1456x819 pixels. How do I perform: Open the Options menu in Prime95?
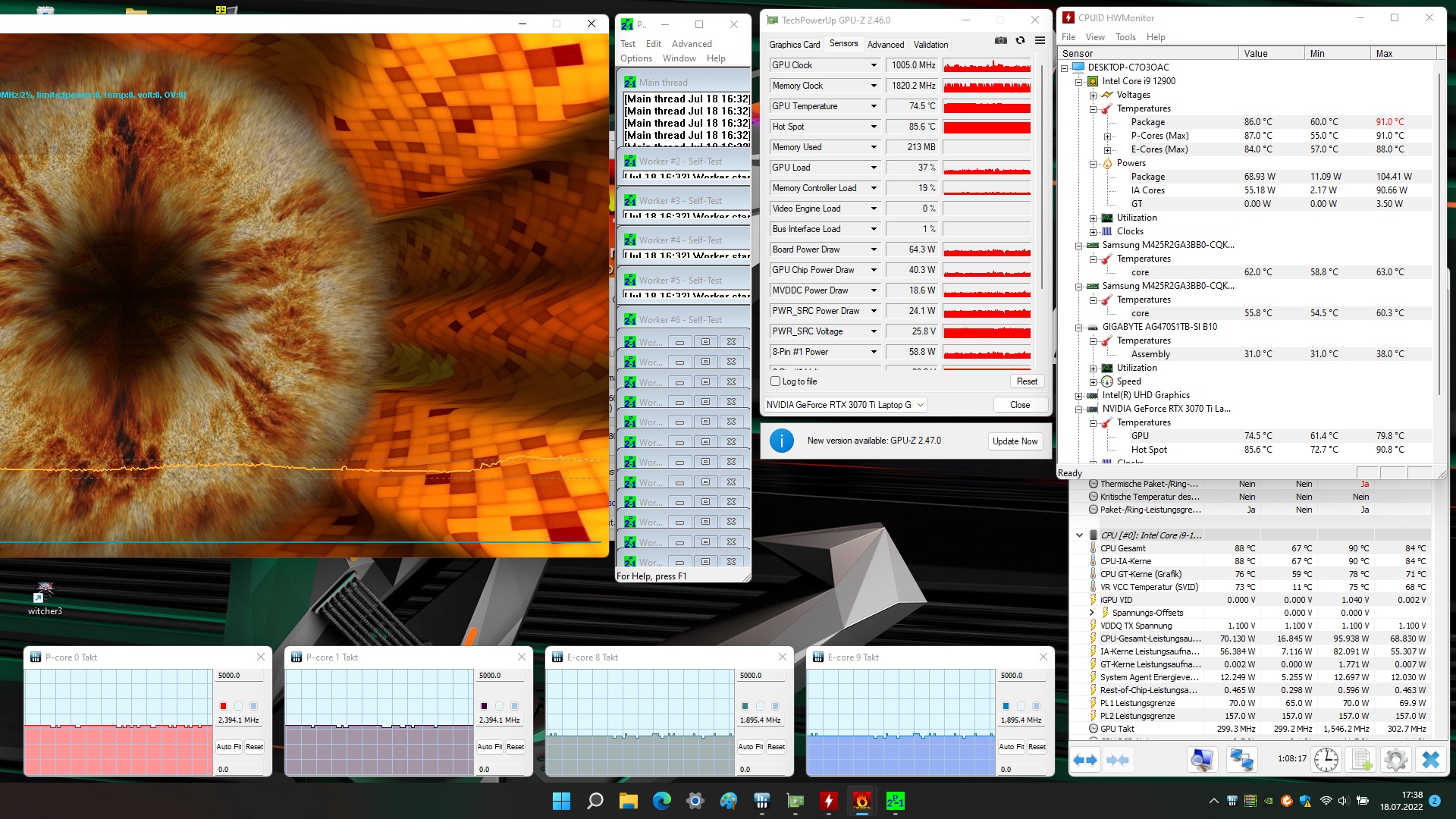click(x=636, y=58)
